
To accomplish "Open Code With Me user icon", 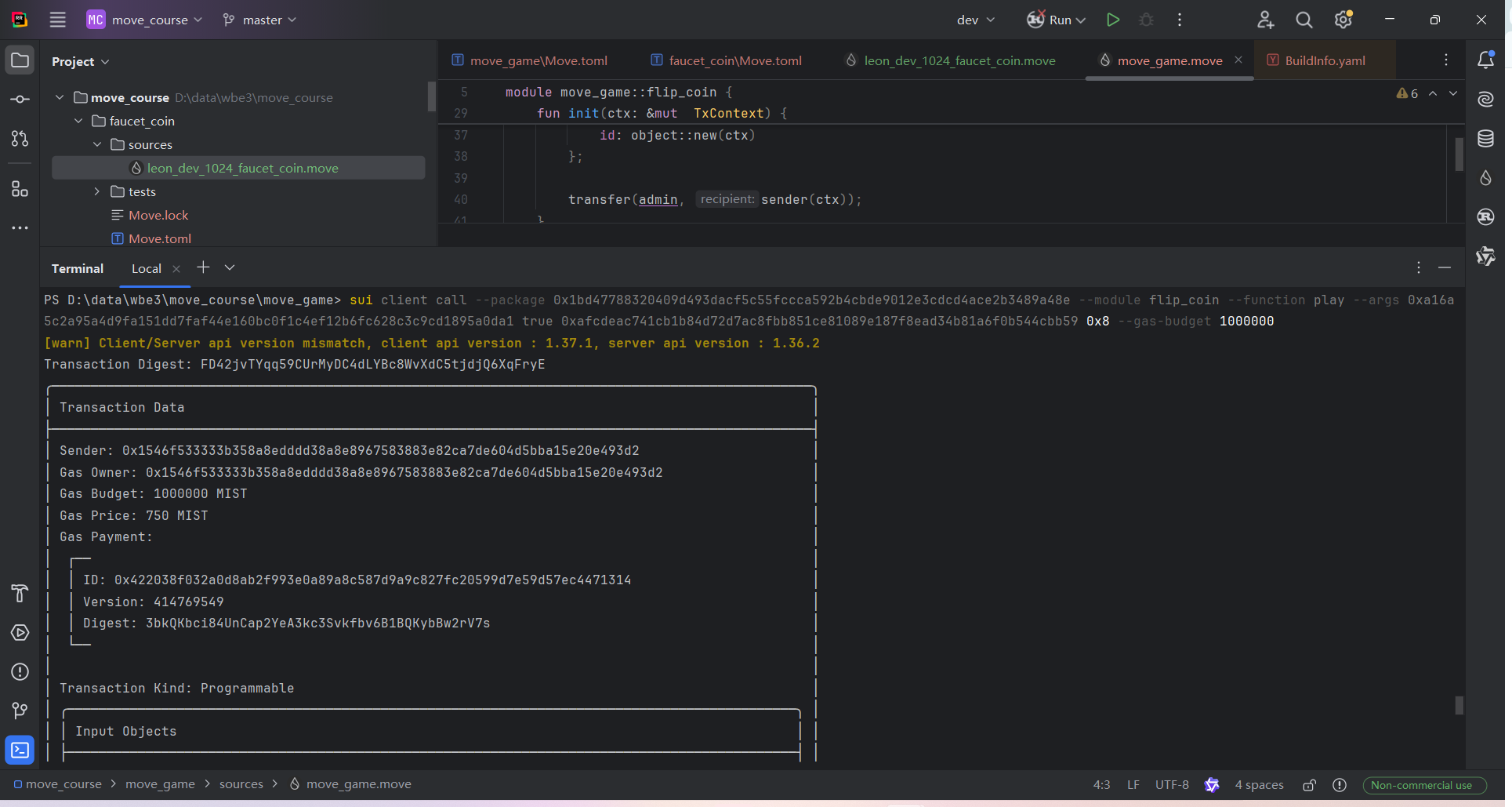I will pyautogui.click(x=1265, y=20).
